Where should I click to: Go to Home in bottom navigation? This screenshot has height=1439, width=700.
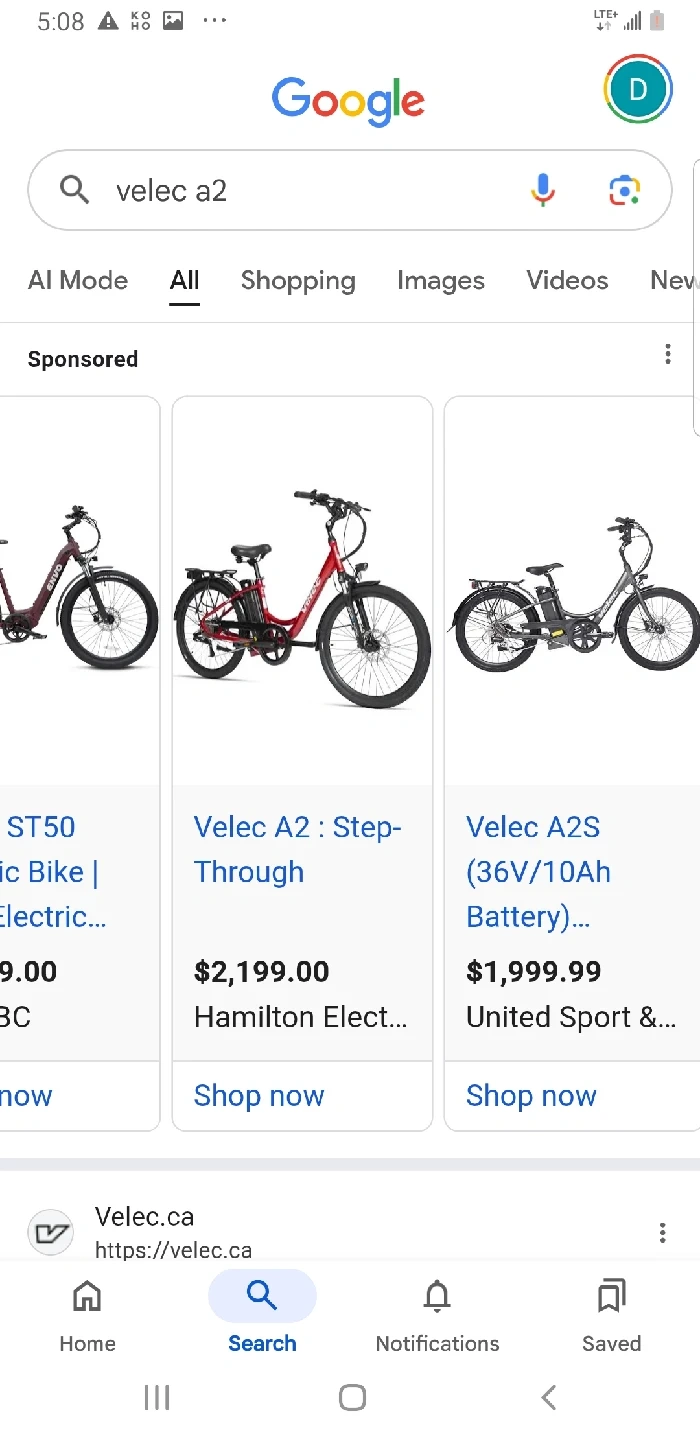[87, 1315]
